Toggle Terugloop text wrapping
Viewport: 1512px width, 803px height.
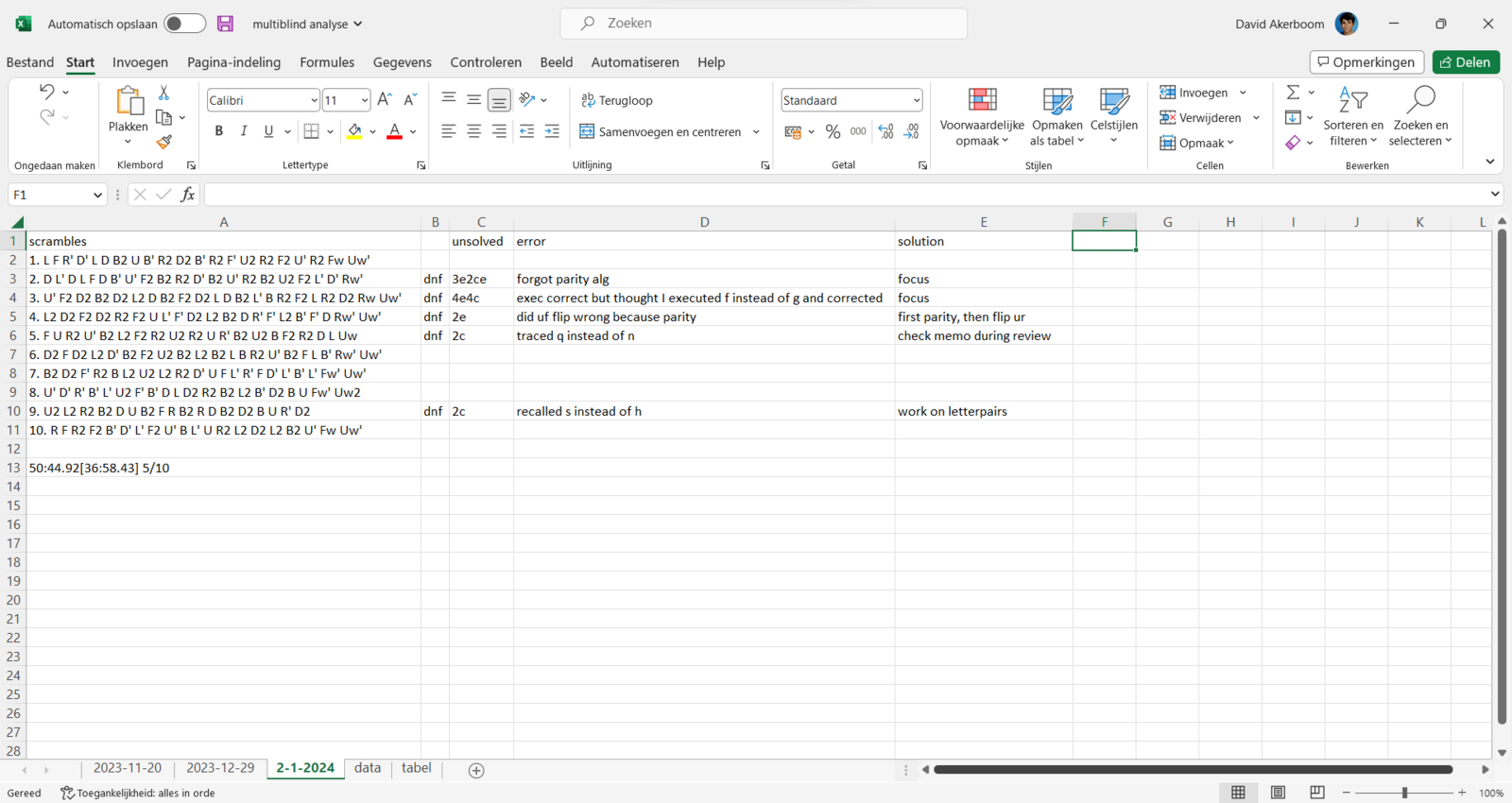pos(617,100)
